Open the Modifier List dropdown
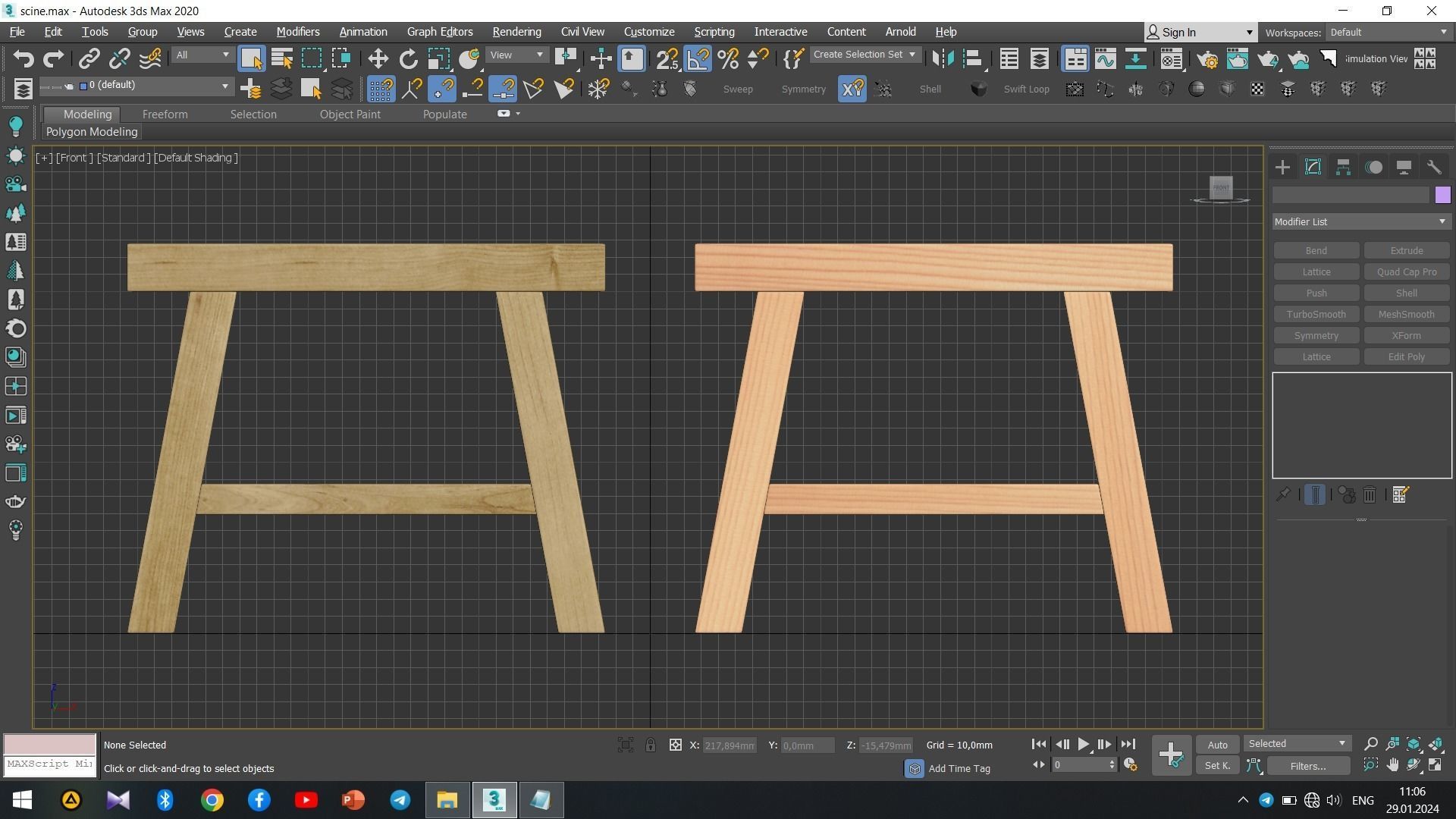 coord(1360,221)
